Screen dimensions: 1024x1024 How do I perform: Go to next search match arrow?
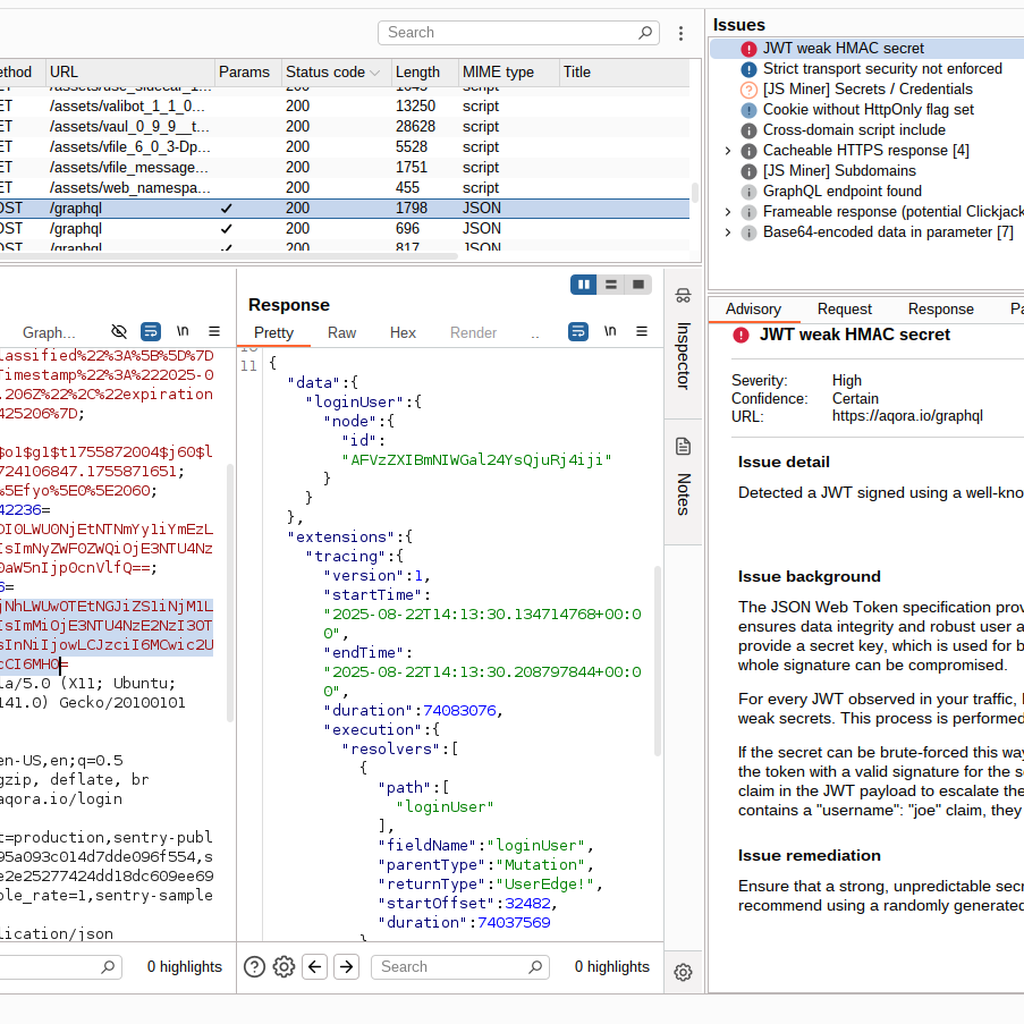tap(347, 967)
